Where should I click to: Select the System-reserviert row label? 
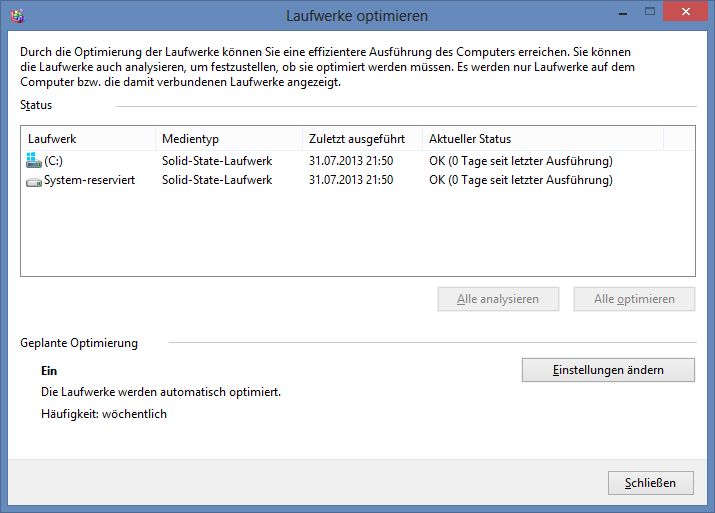coord(89,180)
